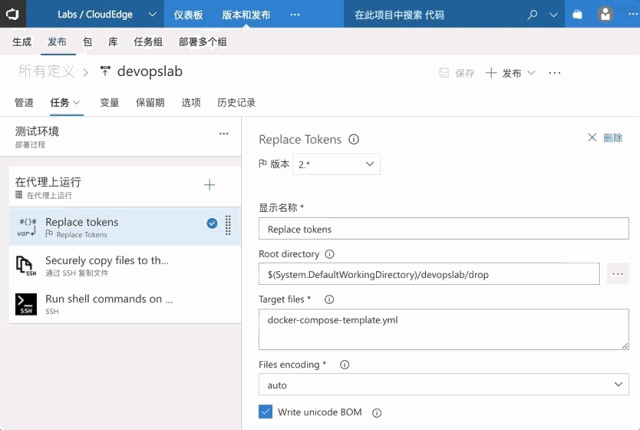The width and height of the screenshot is (640, 430).
Task: Click the devopslab definition name
Action: point(150,71)
